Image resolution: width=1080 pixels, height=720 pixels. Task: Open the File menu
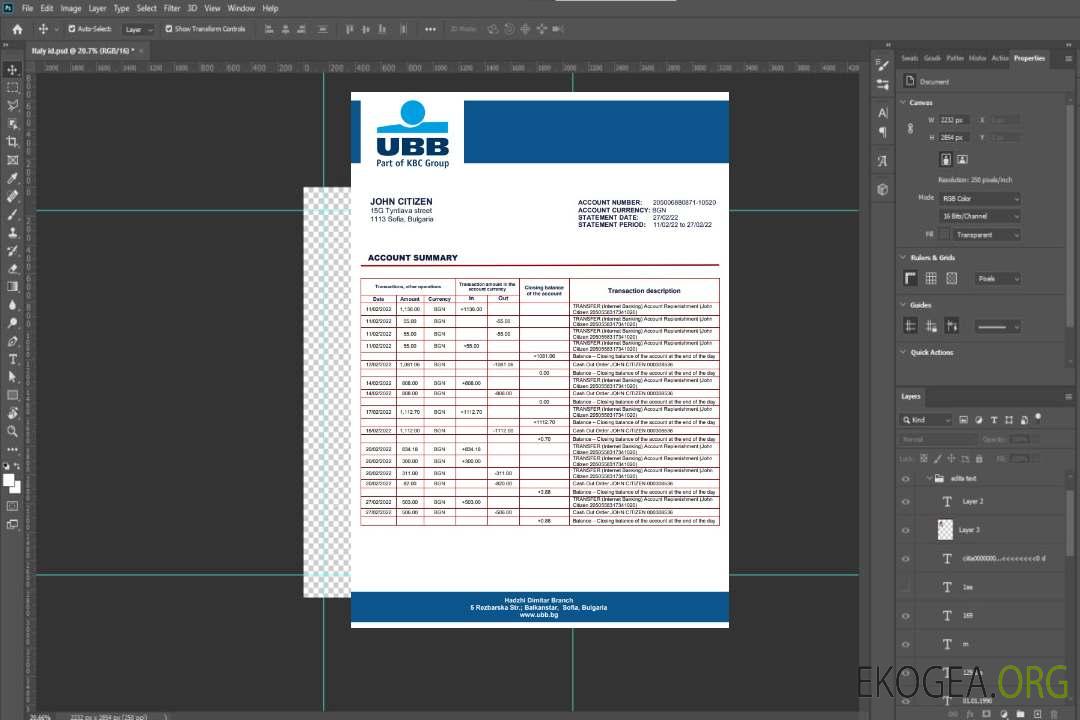[28, 8]
